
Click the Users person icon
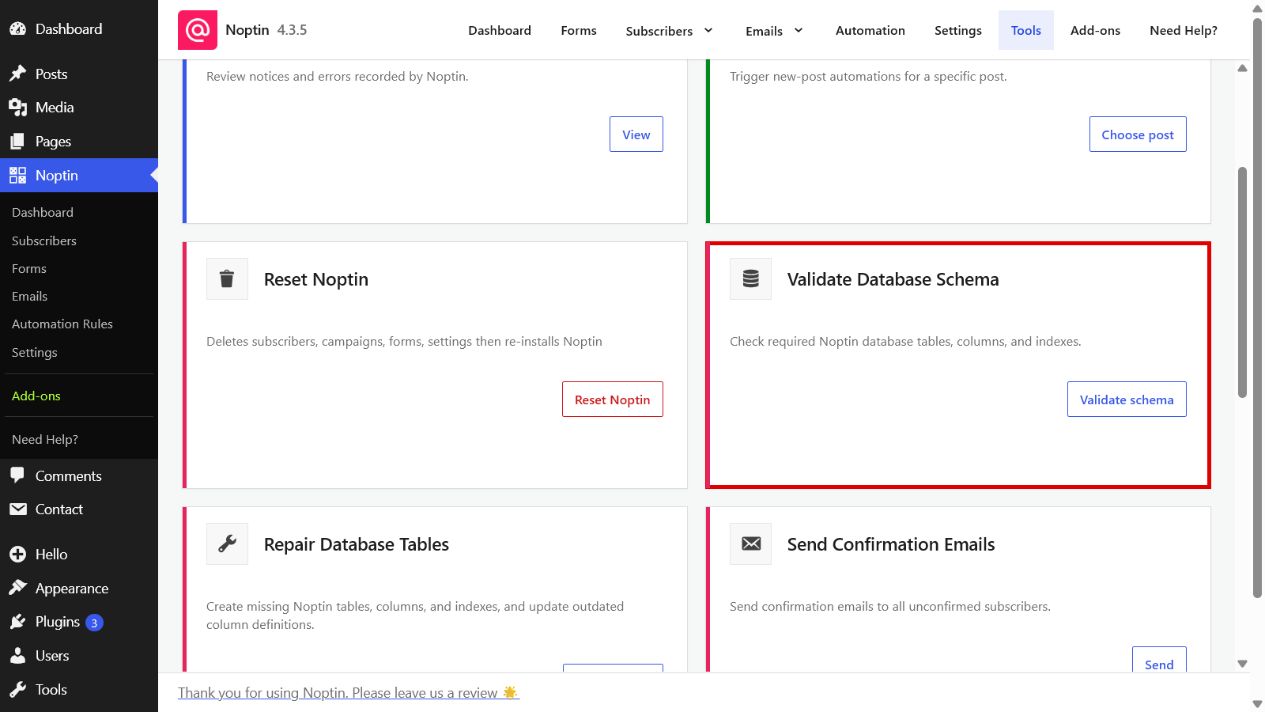(x=18, y=656)
